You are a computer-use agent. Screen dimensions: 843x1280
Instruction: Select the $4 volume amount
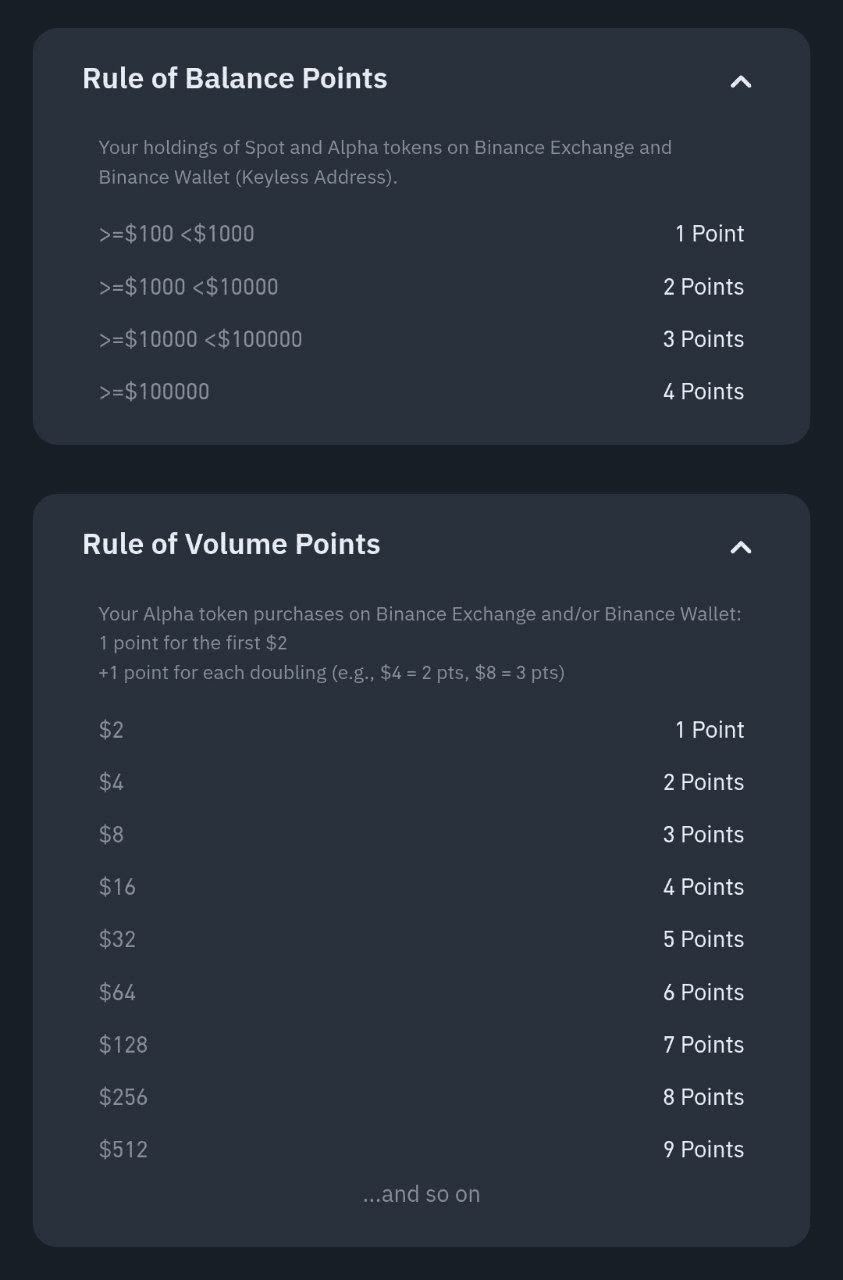click(112, 782)
